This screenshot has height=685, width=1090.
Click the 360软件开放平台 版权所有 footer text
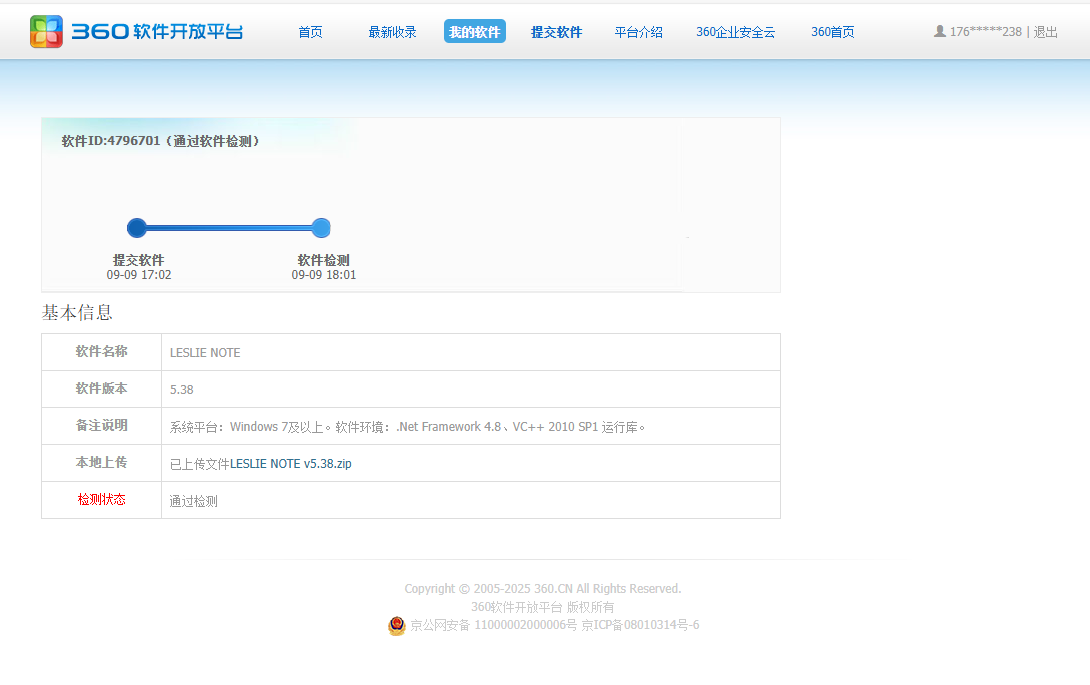click(x=543, y=607)
